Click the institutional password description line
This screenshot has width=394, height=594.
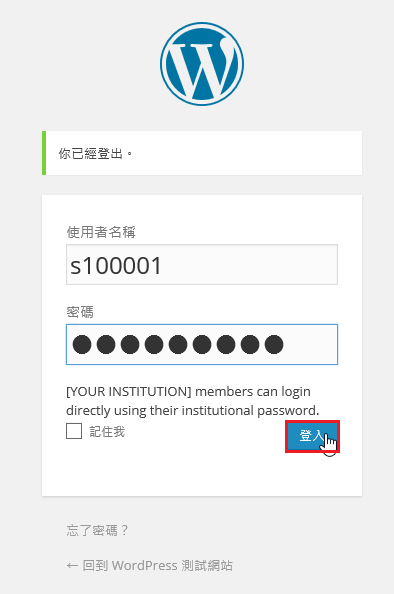tap(192, 410)
